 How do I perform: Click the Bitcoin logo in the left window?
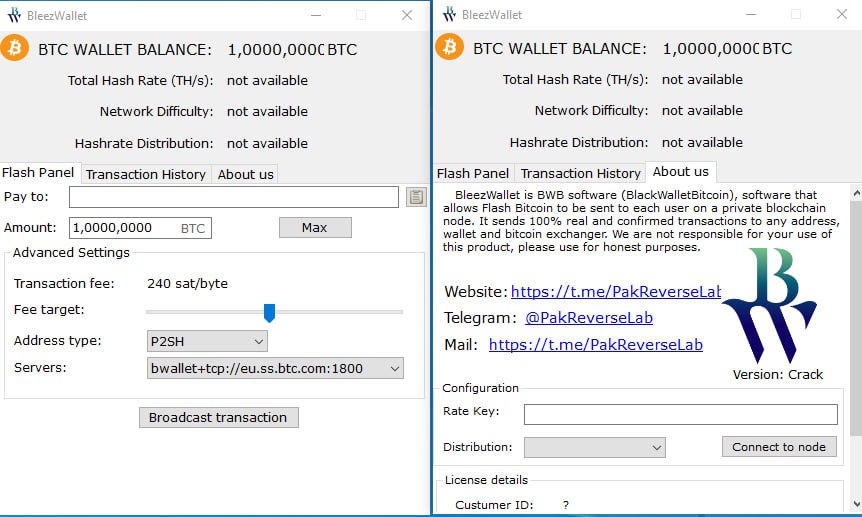point(15,48)
